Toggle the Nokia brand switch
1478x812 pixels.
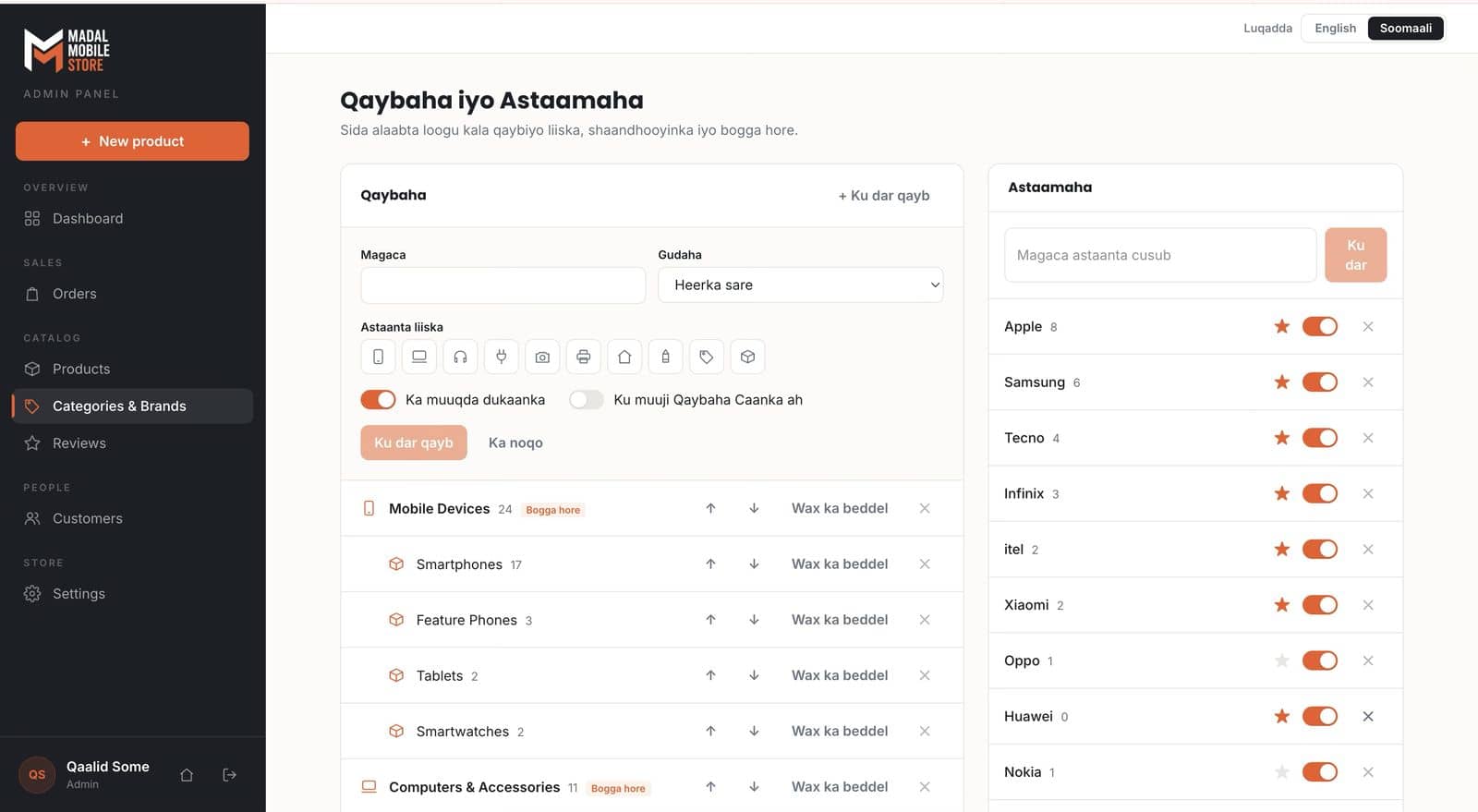[x=1320, y=772]
